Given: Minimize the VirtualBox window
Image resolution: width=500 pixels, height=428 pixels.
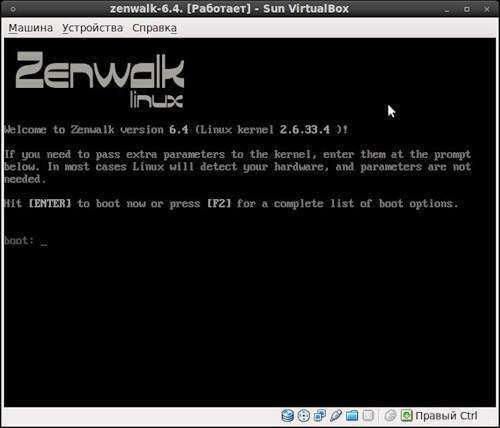Looking at the screenshot, I should click(447, 9).
